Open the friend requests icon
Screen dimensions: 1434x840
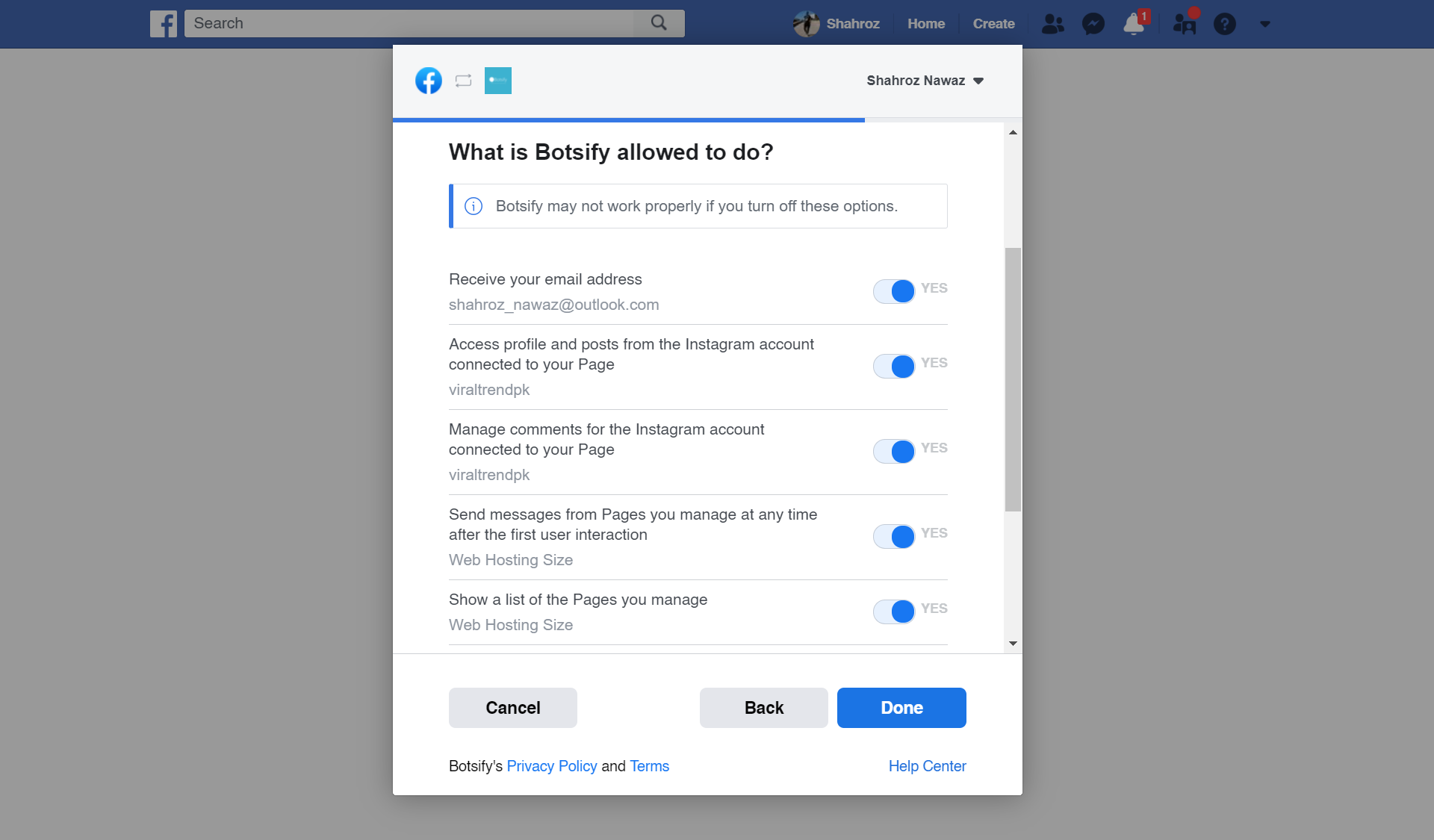pyautogui.click(x=1053, y=24)
